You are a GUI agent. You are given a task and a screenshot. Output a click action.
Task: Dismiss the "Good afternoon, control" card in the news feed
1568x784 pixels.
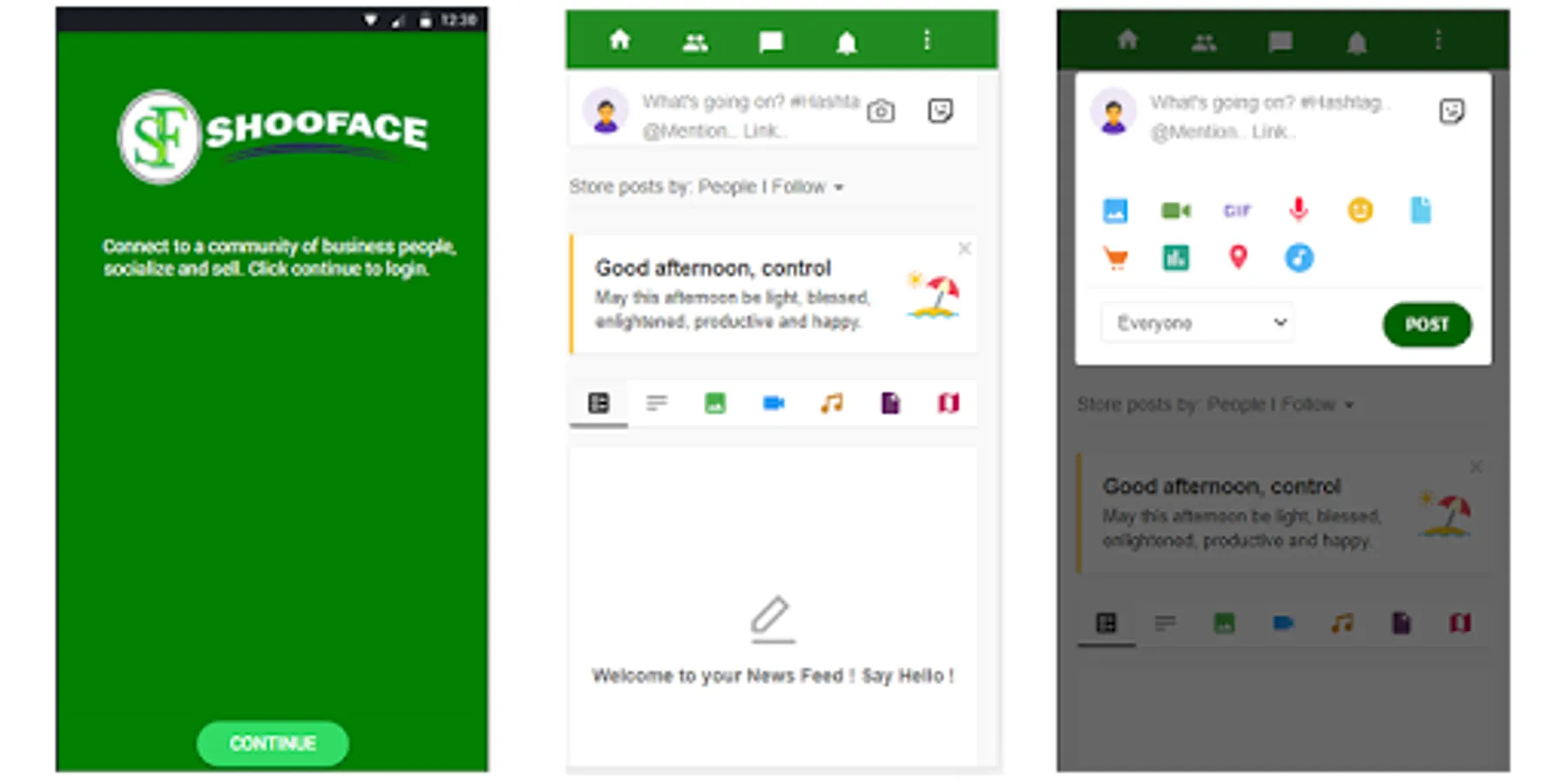click(964, 249)
